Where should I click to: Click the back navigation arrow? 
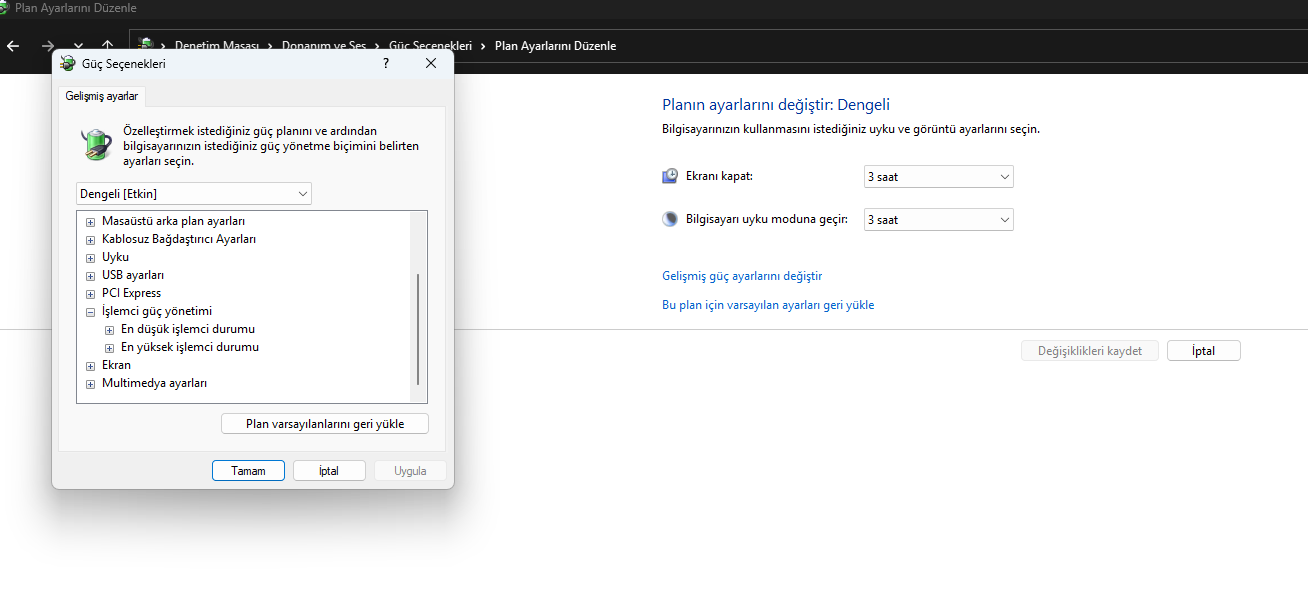(x=13, y=46)
